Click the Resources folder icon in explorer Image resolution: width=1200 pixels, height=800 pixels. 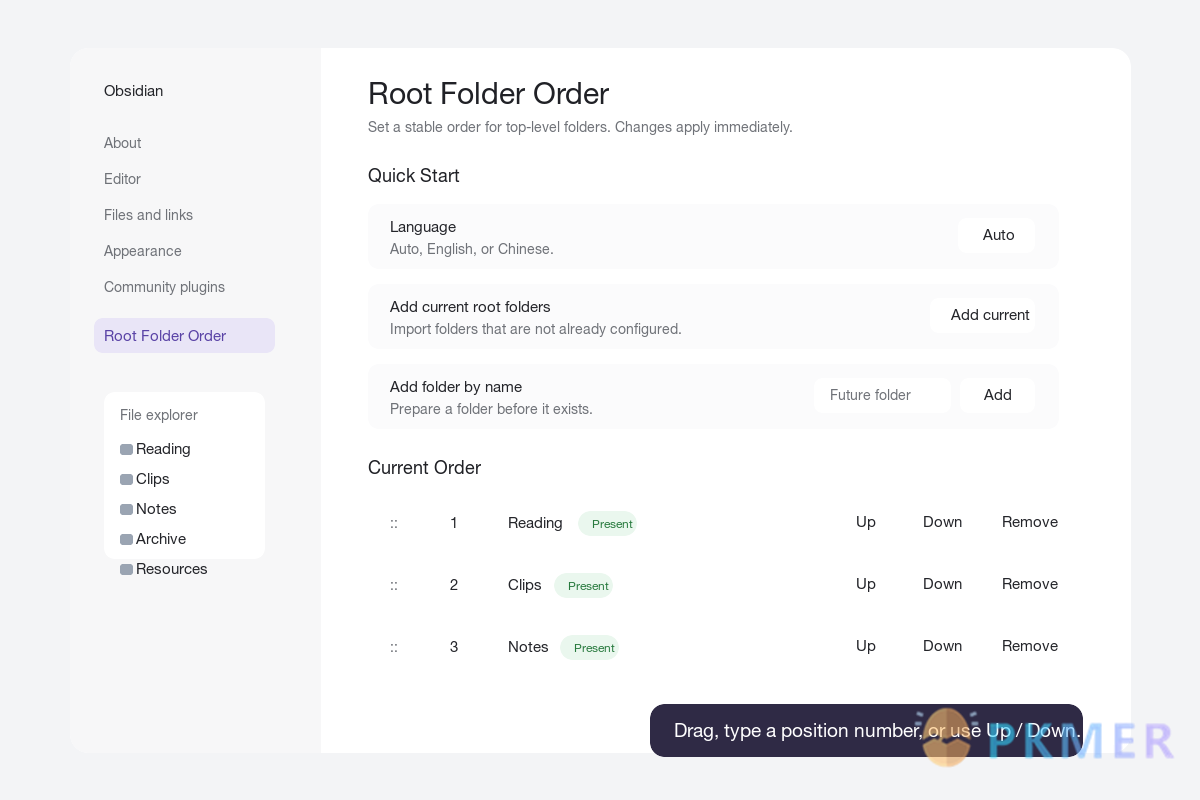click(x=126, y=570)
